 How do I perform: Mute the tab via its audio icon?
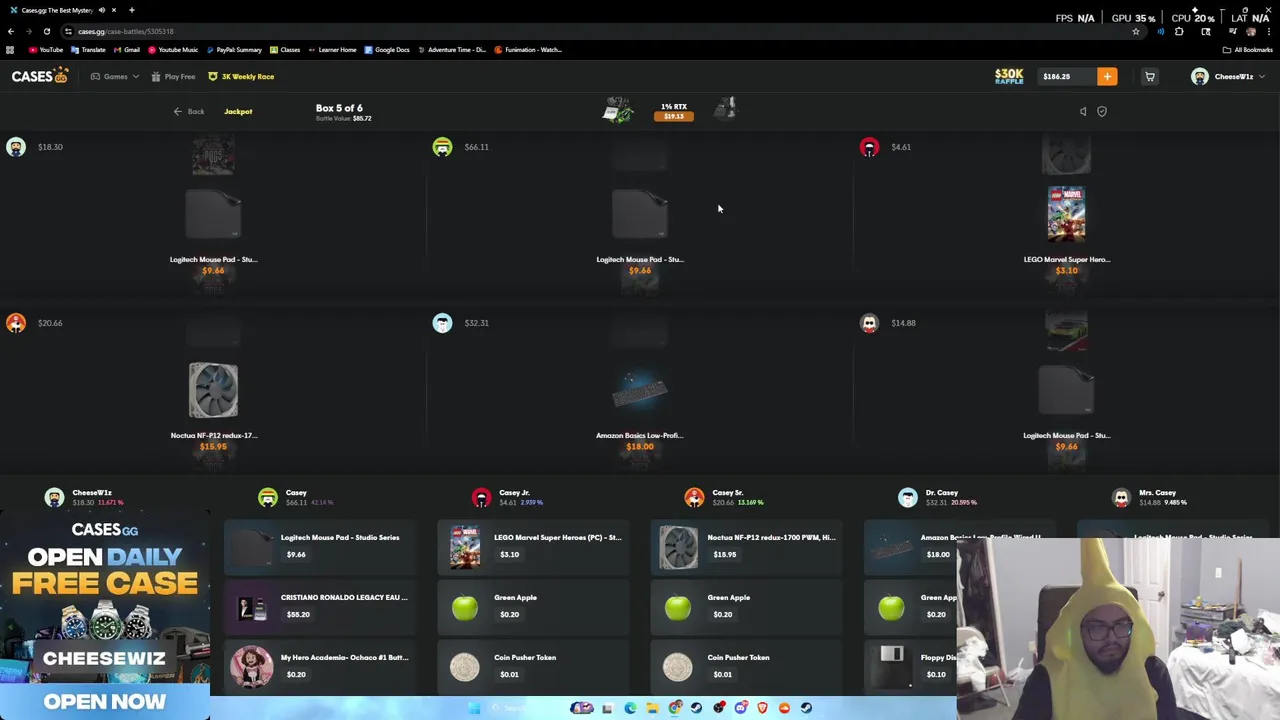pyautogui.click(x=101, y=10)
